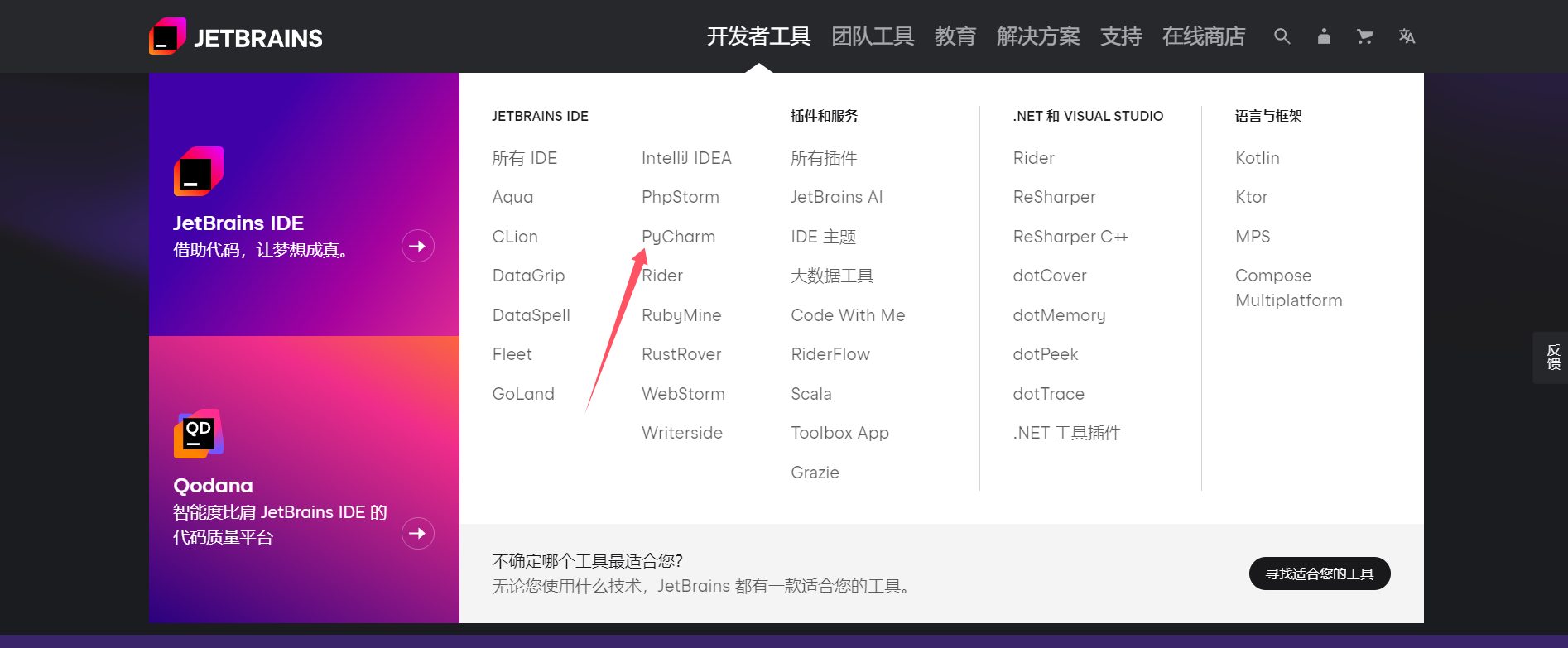Open CLion link

(515, 237)
